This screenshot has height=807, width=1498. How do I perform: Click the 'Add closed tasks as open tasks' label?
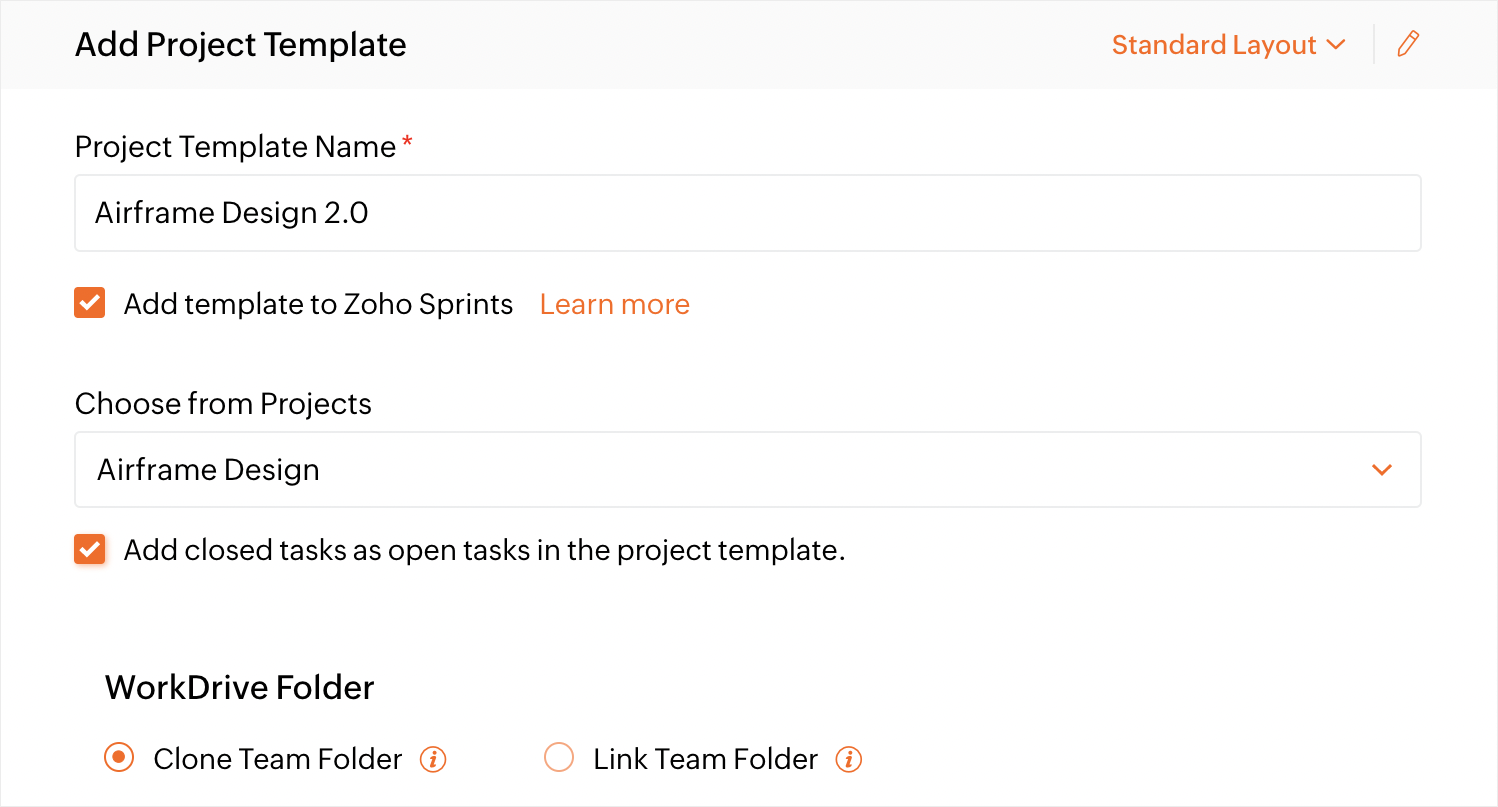click(x=484, y=550)
